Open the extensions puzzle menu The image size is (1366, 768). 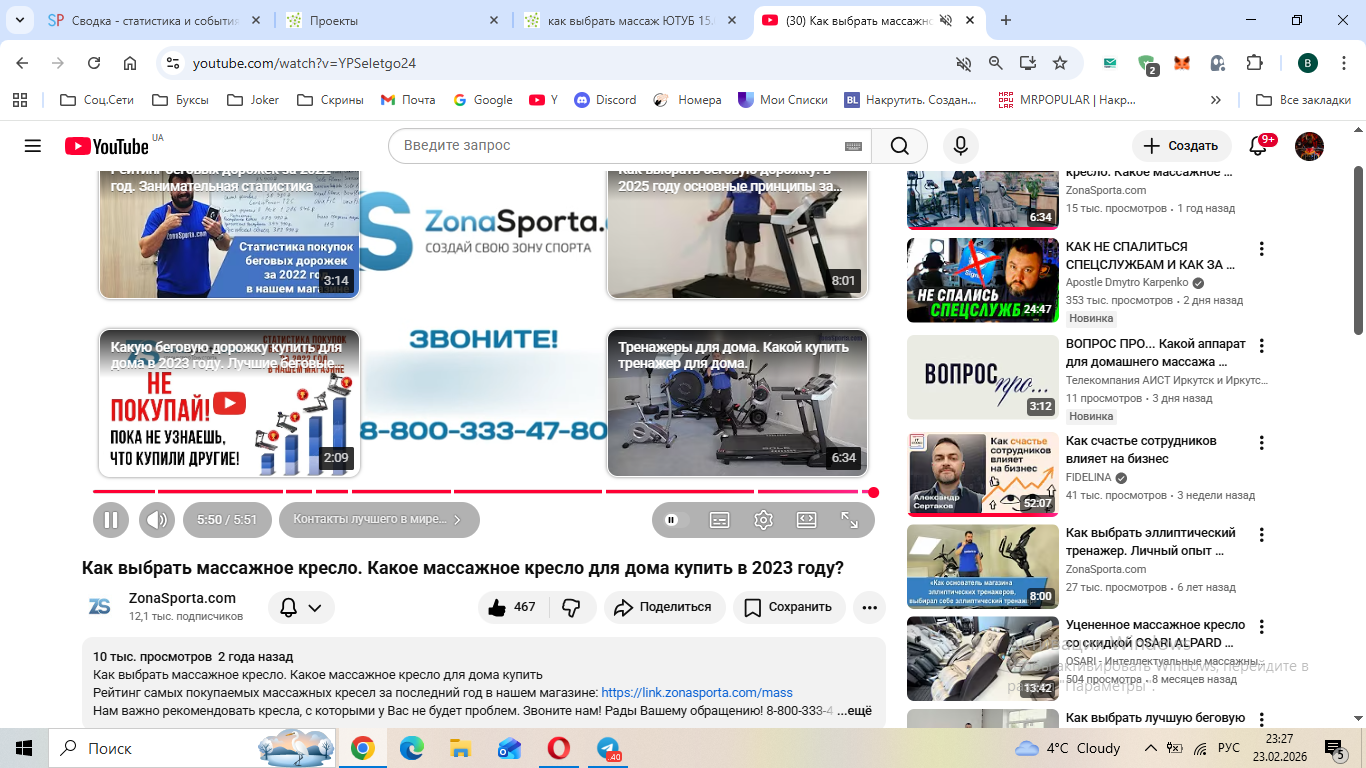pyautogui.click(x=1254, y=63)
